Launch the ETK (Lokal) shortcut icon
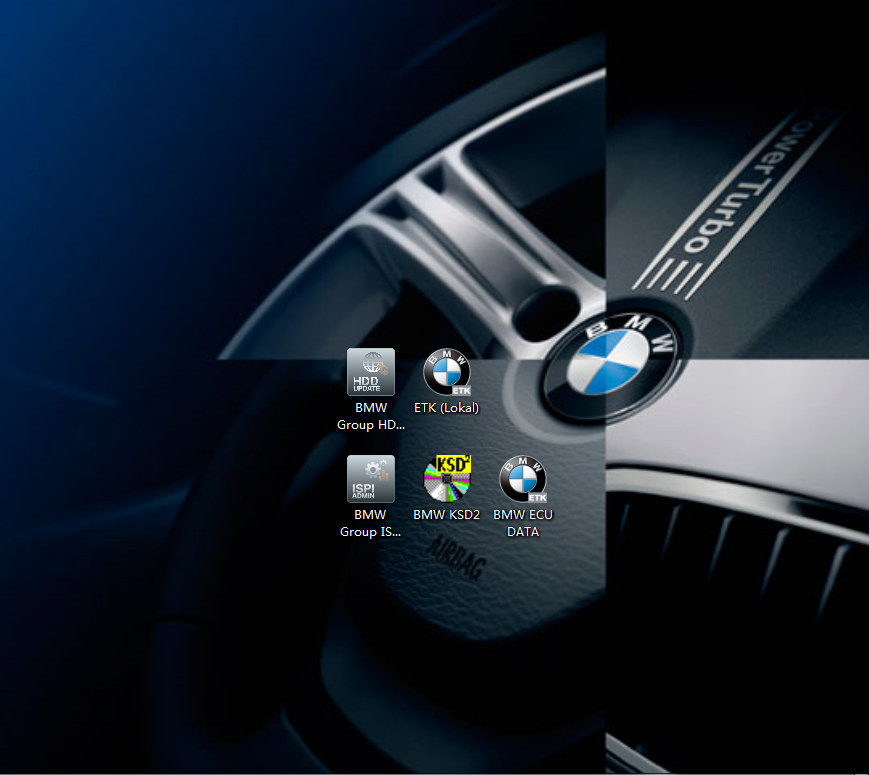The width and height of the screenshot is (869, 775). click(447, 371)
